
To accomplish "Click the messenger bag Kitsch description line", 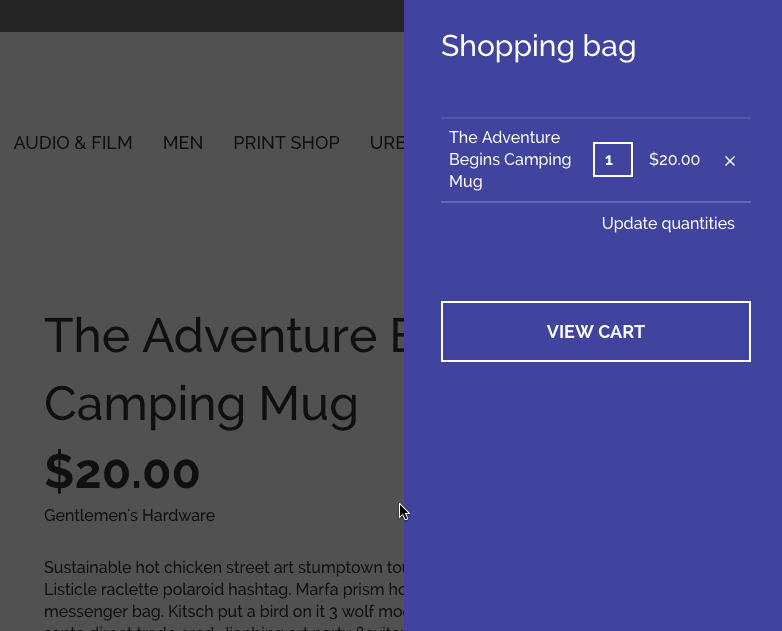I will coord(224,611).
